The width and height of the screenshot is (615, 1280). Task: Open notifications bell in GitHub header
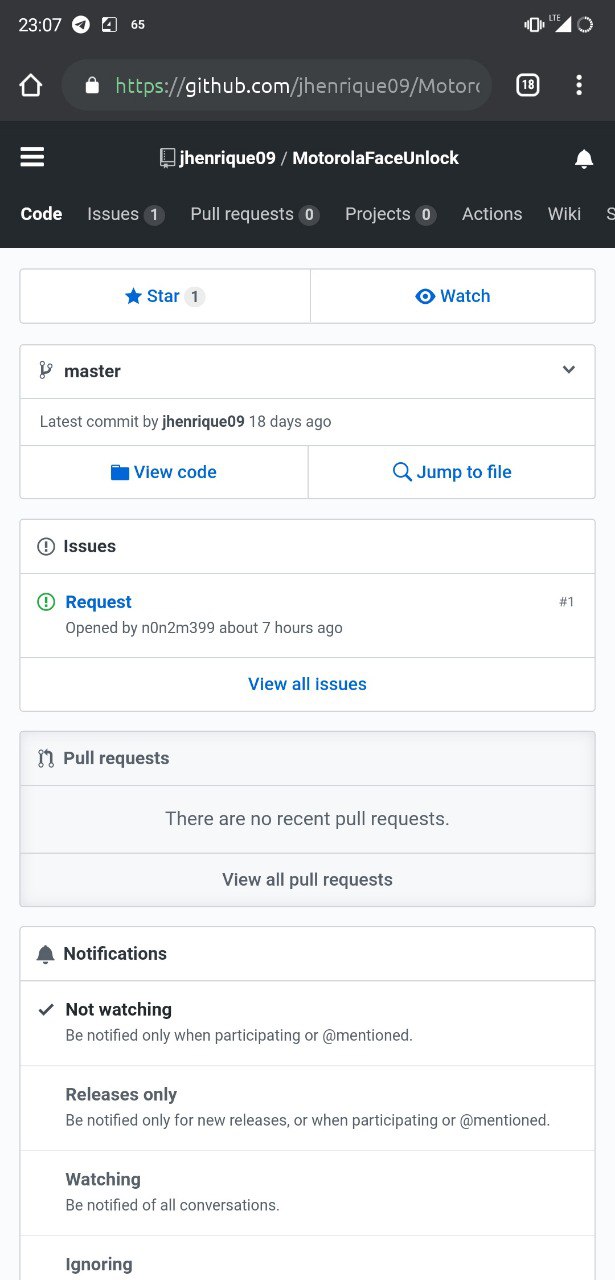pos(584,159)
